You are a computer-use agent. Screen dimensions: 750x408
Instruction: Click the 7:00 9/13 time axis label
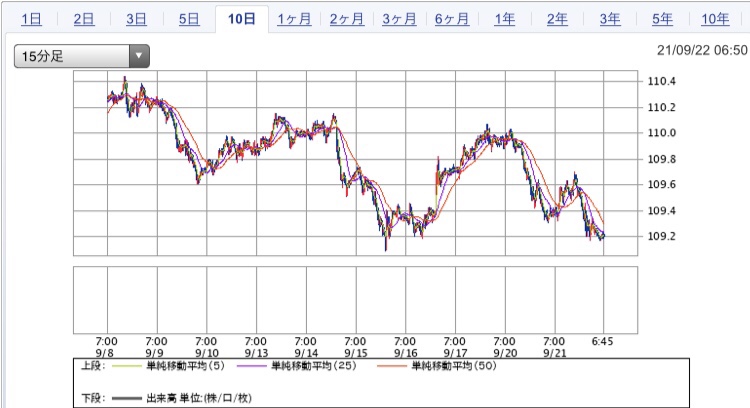(x=256, y=347)
